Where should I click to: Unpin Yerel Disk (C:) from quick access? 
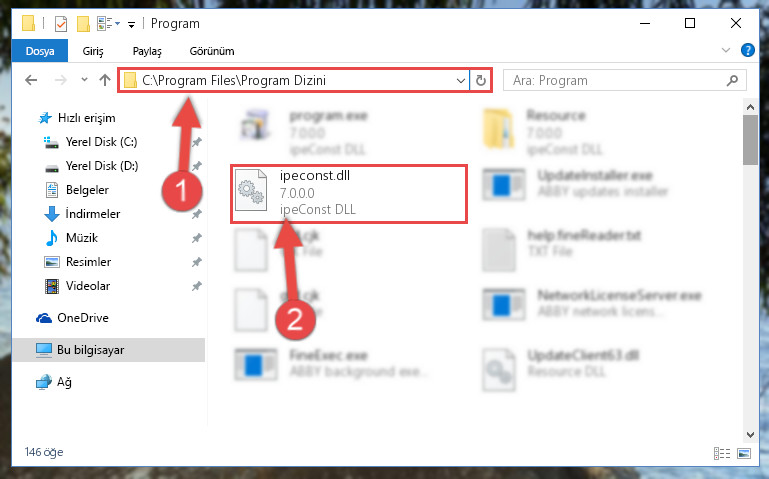(197, 142)
